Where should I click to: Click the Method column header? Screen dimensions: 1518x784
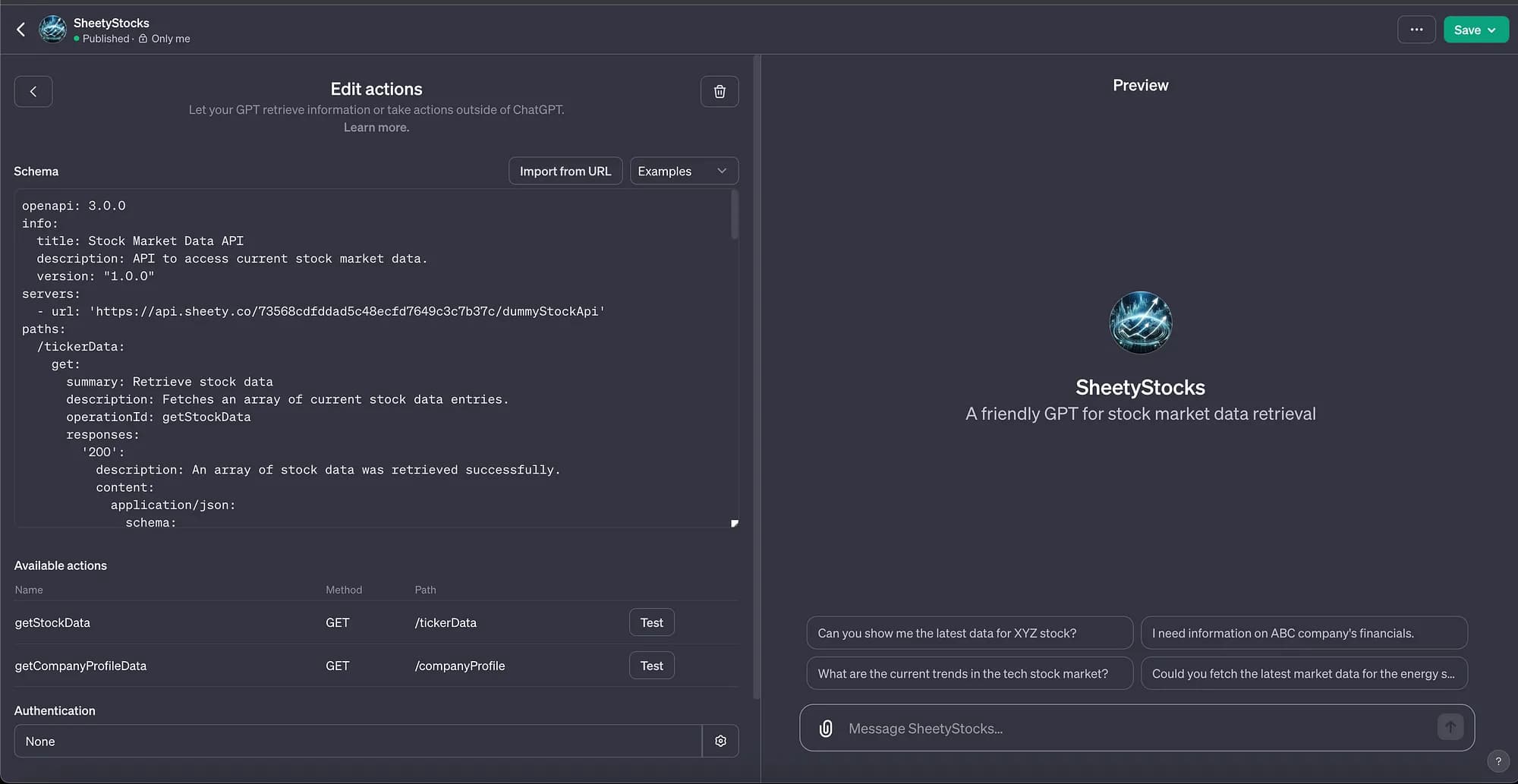(x=344, y=590)
